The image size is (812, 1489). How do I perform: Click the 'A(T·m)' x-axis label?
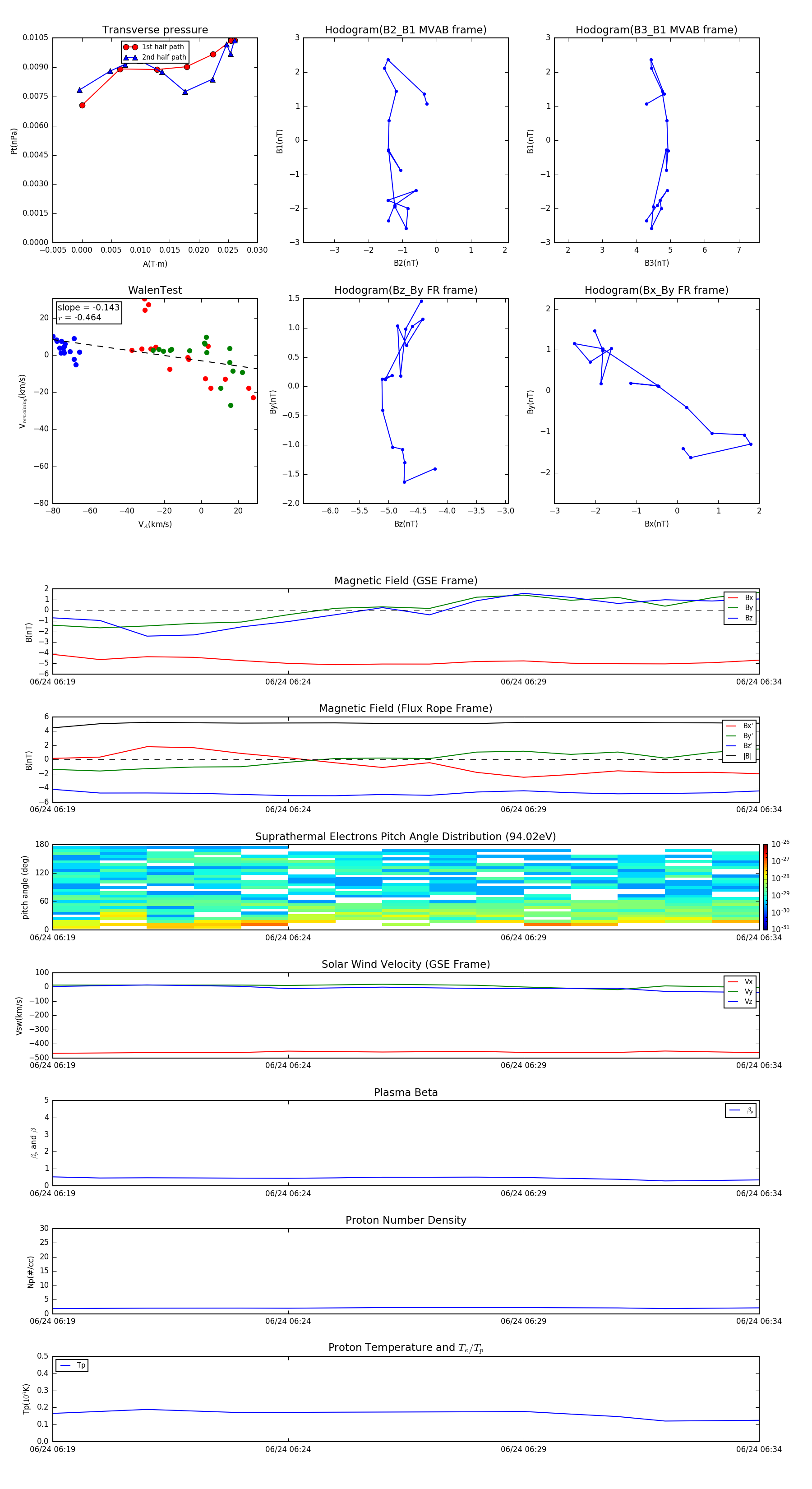click(x=155, y=264)
